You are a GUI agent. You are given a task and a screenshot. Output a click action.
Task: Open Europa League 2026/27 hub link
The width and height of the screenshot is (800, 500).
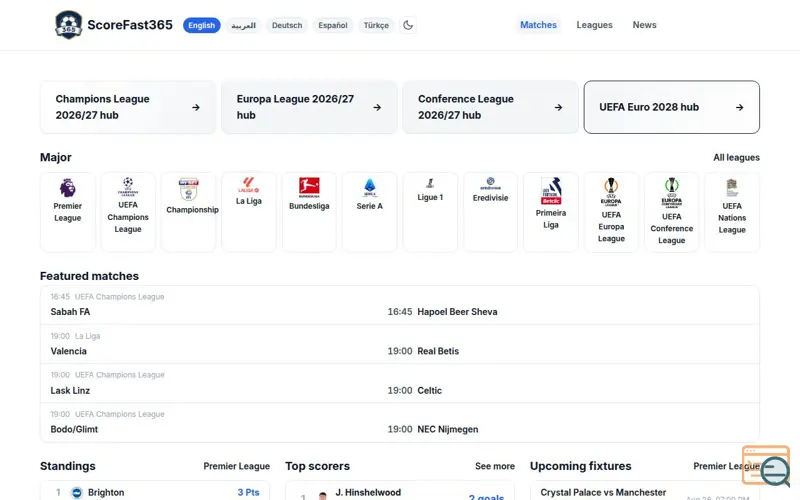coord(309,107)
